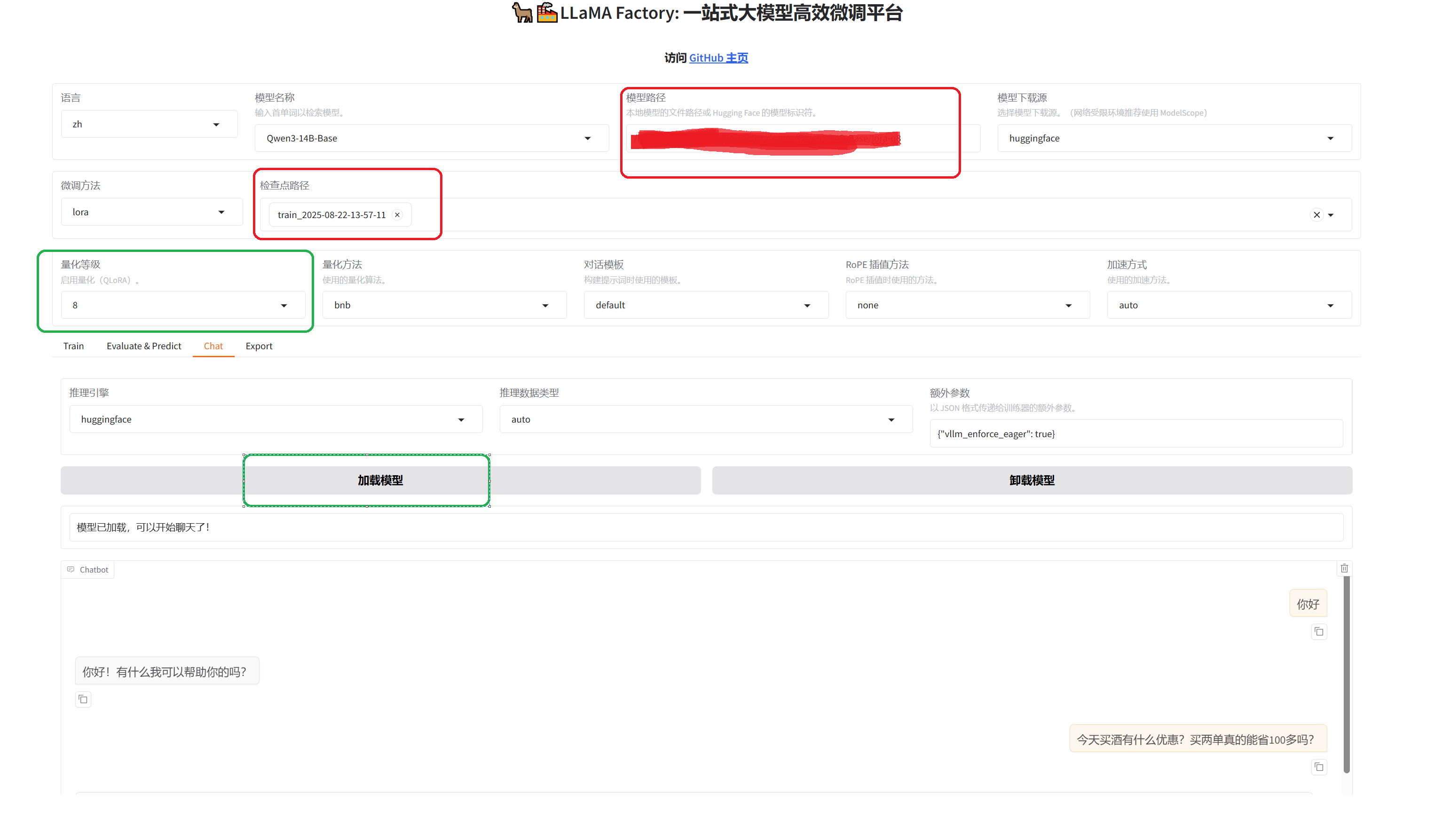
Task: Click the '今天买酒有什么优惠' message bubble
Action: click(x=1198, y=739)
